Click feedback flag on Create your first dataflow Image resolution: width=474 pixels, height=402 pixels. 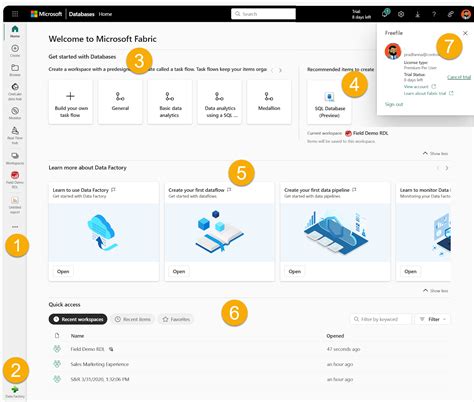[229, 190]
